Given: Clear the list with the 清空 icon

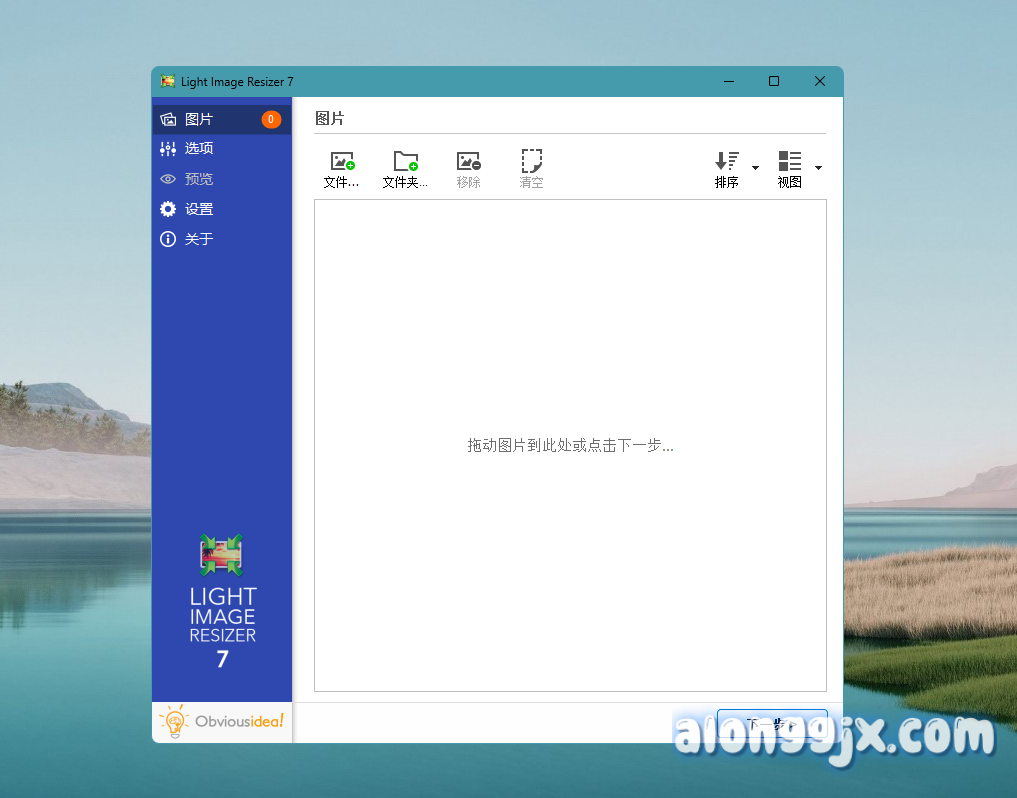Looking at the screenshot, I should coord(531,161).
